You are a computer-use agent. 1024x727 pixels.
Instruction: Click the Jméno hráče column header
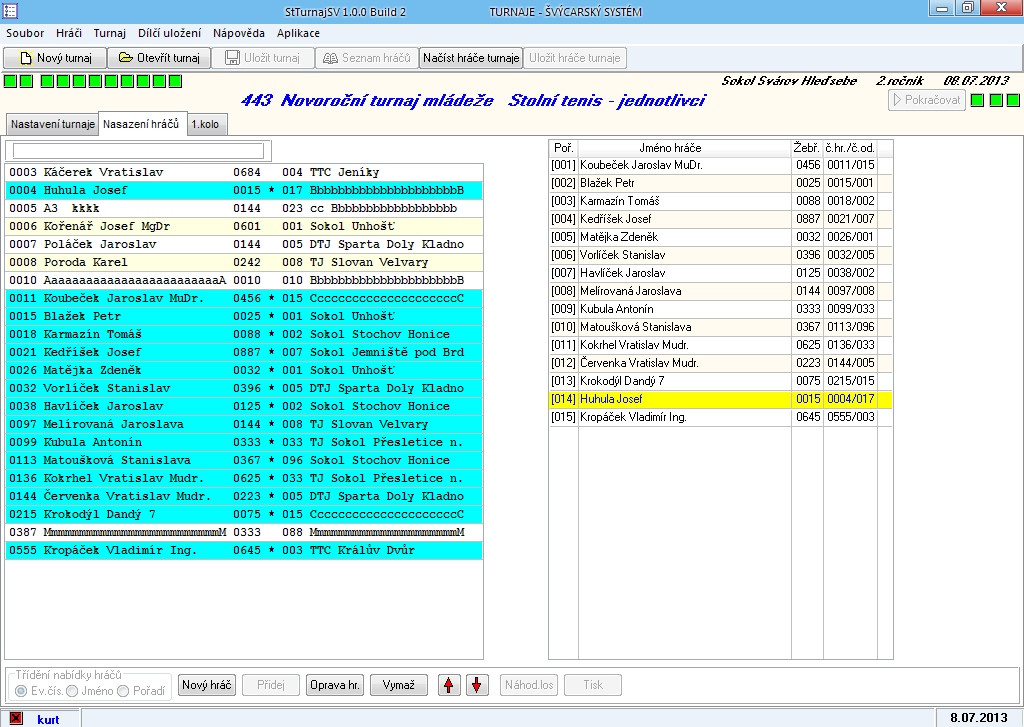[x=684, y=148]
